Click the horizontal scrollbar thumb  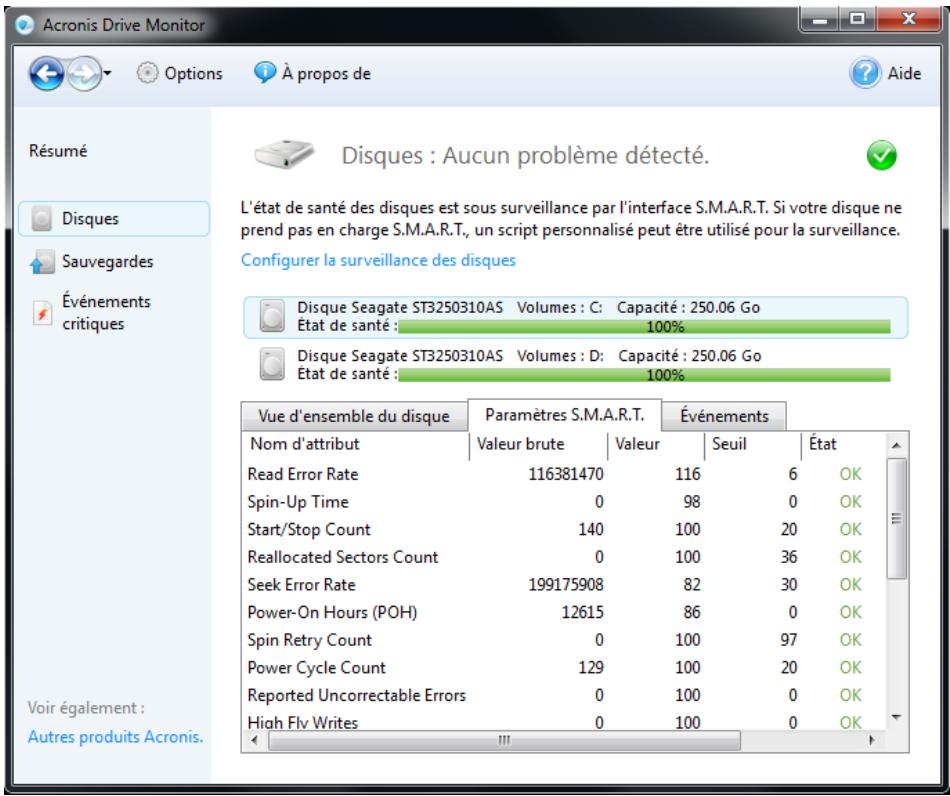[504, 740]
